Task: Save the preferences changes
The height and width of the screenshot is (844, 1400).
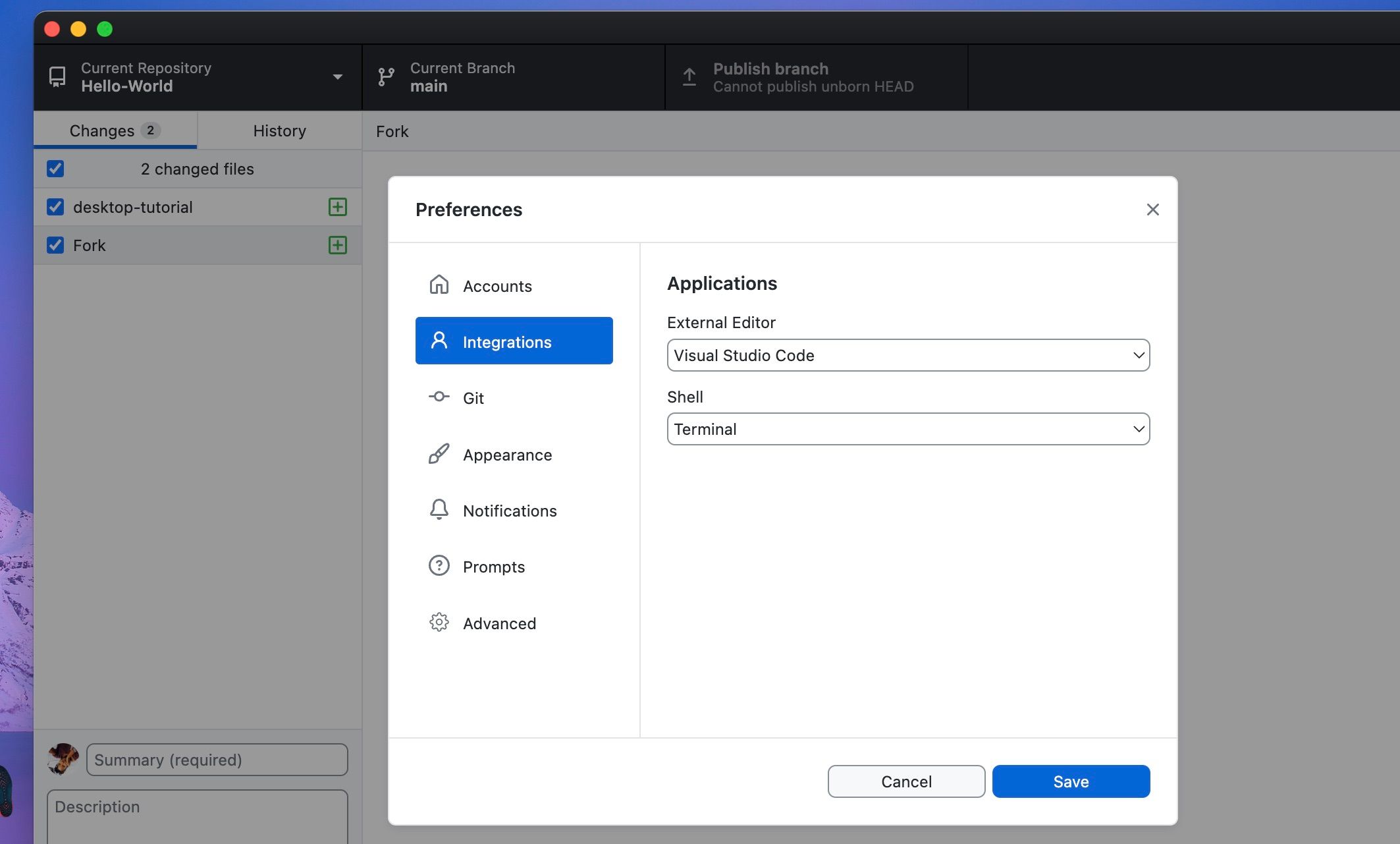Action: (1071, 781)
